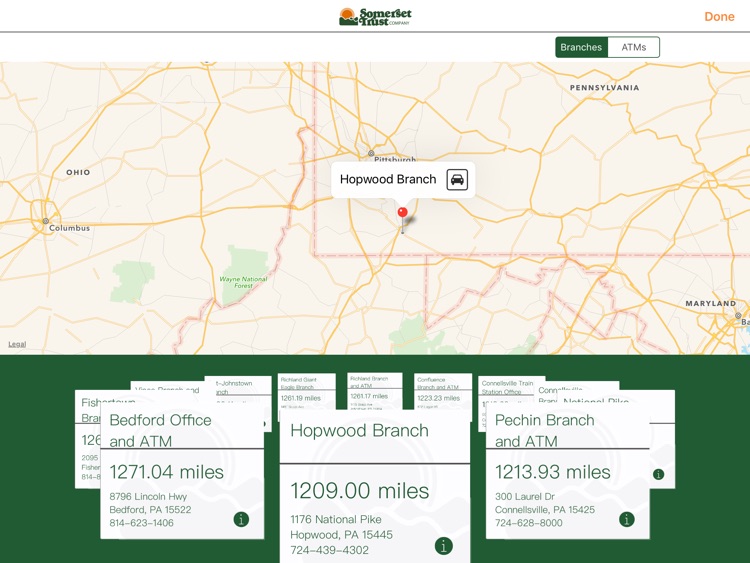Image resolution: width=750 pixels, height=563 pixels.
Task: Select the Richland Branch and ATM card
Action: click(x=375, y=390)
